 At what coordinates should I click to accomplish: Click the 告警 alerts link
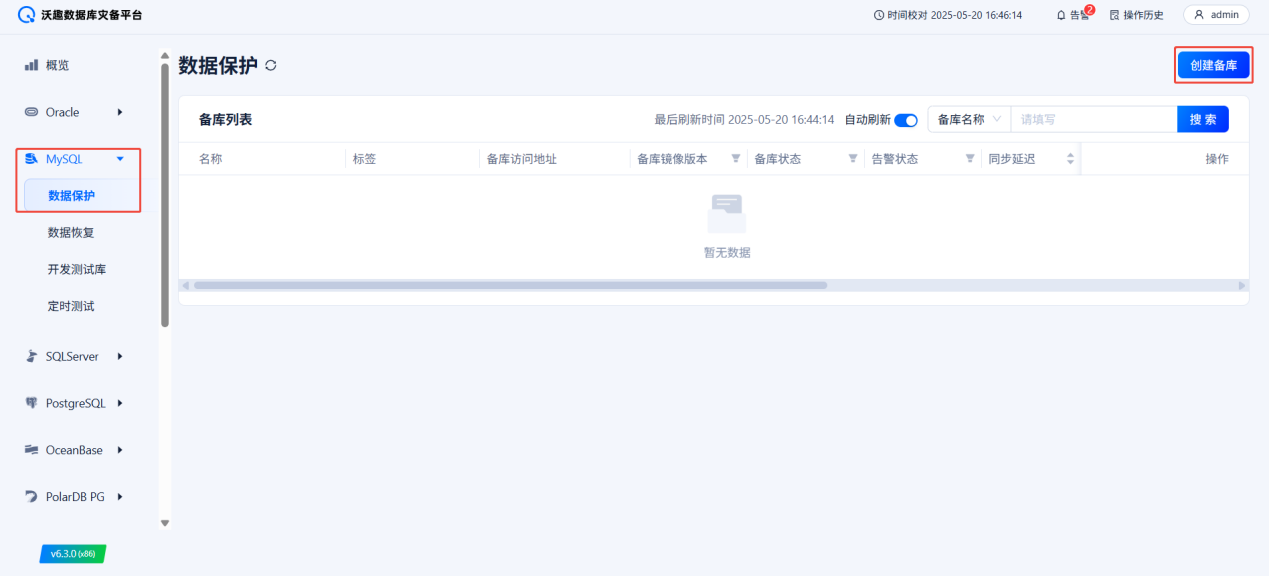pyautogui.click(x=1073, y=15)
